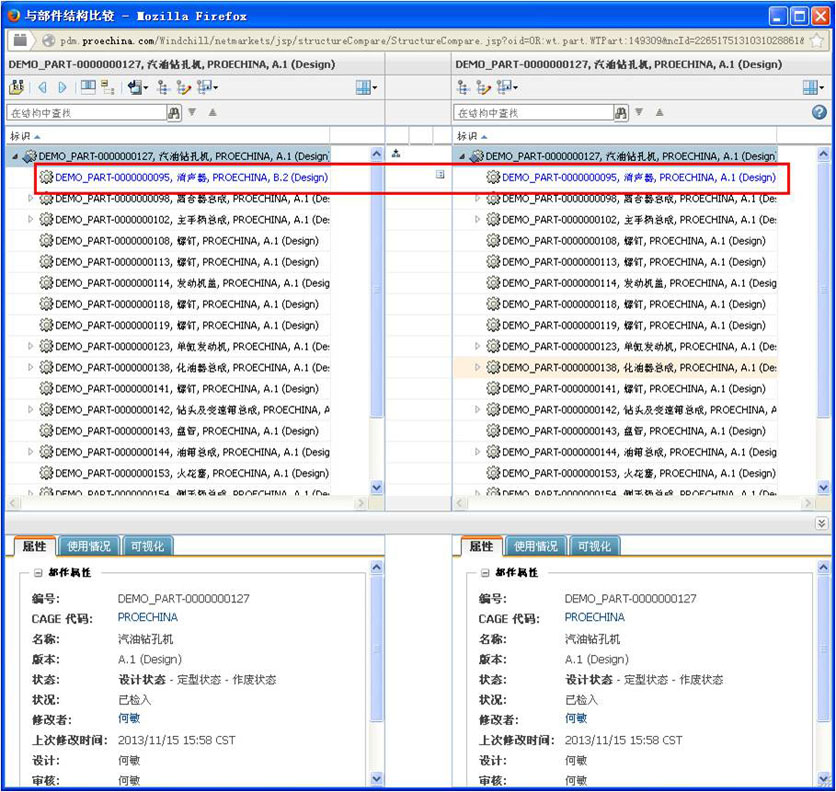Viewport: 836px width, 792px height.
Task: Click the split-pane layout icon in left toolbar
Action: 88,87
